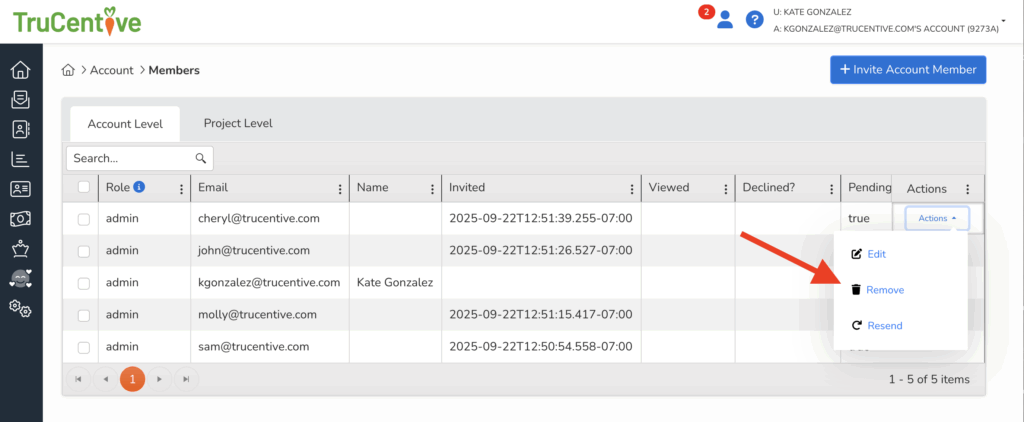This screenshot has height=422, width=1024.
Task: Switch to the Project Level tab
Action: [x=238, y=123]
